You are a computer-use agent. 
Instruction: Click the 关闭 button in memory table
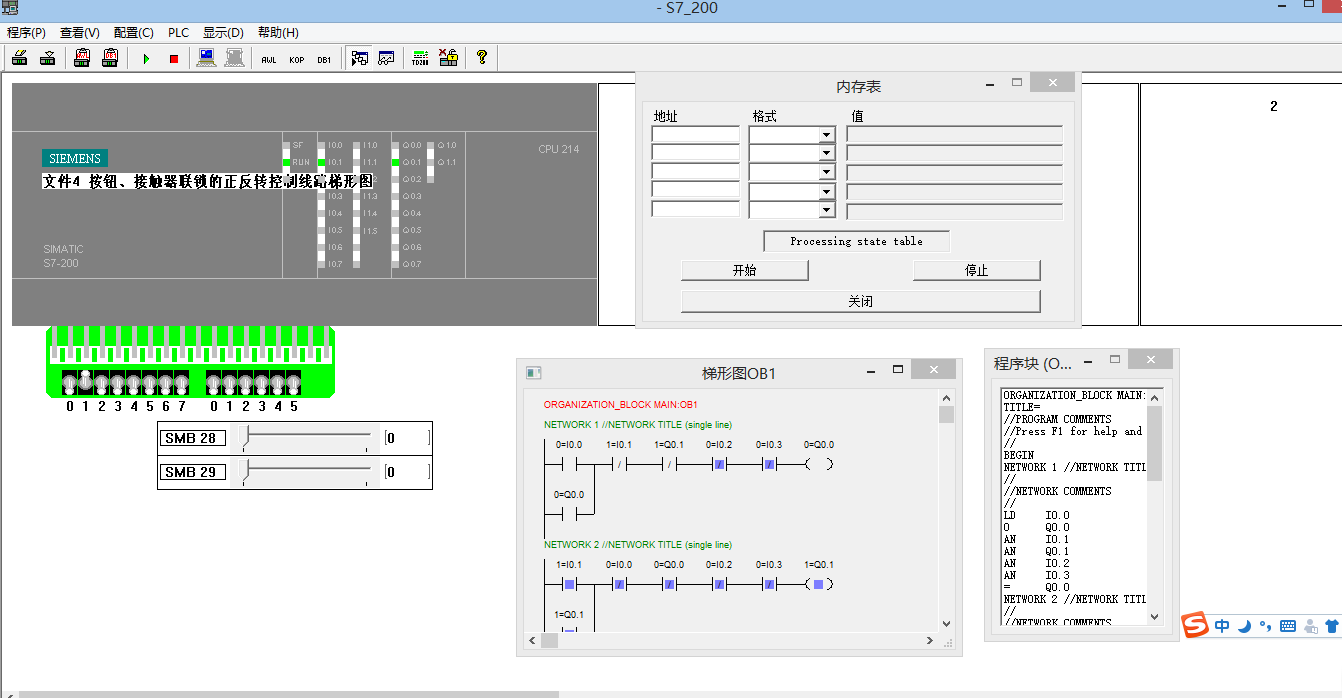pyautogui.click(x=861, y=301)
